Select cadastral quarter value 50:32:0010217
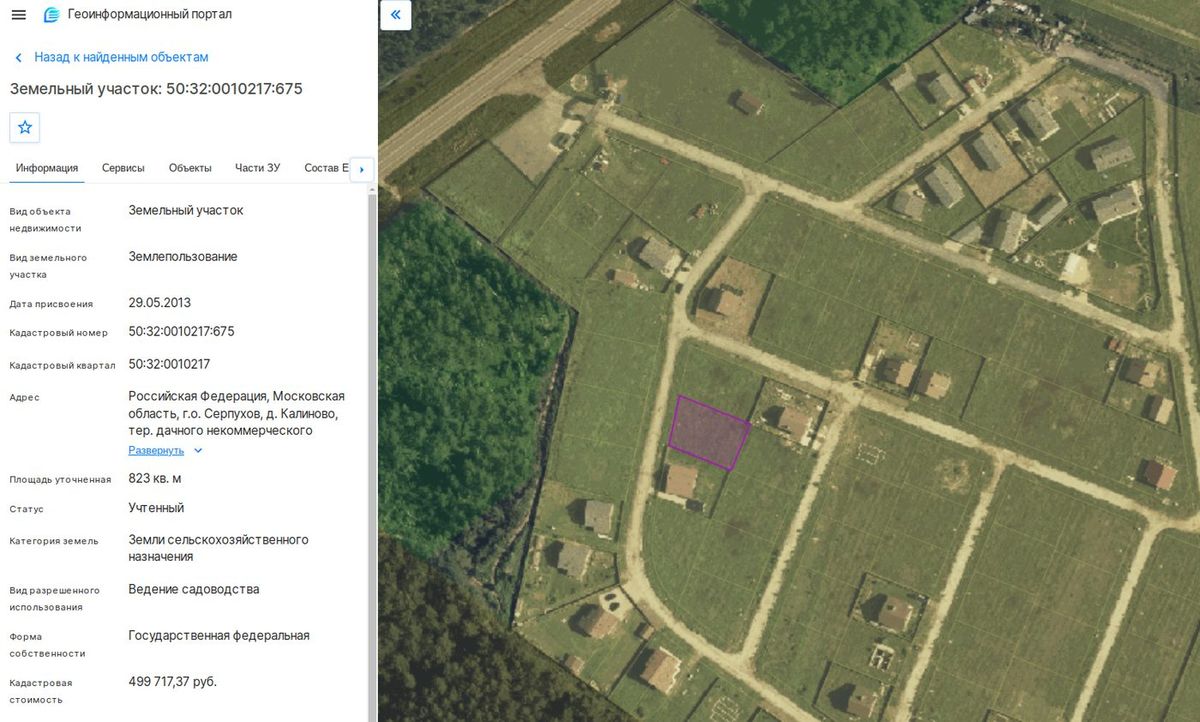 pos(169,364)
